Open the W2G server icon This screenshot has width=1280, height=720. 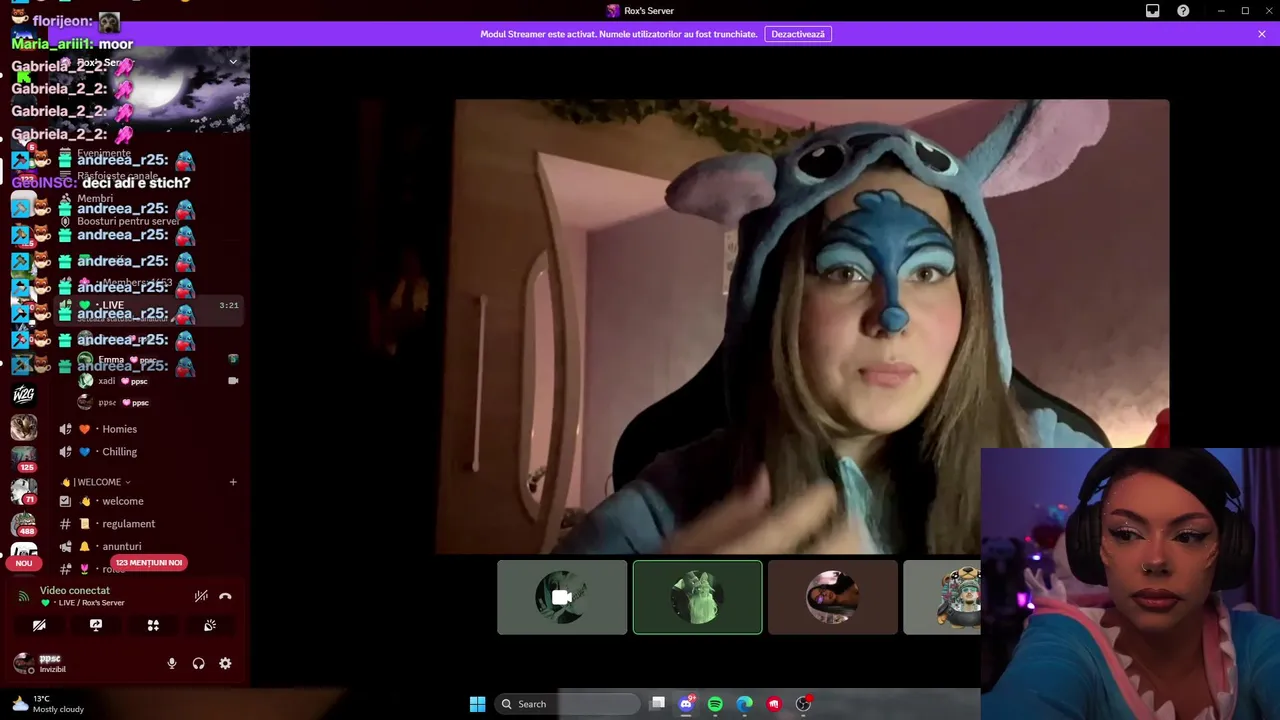24,394
